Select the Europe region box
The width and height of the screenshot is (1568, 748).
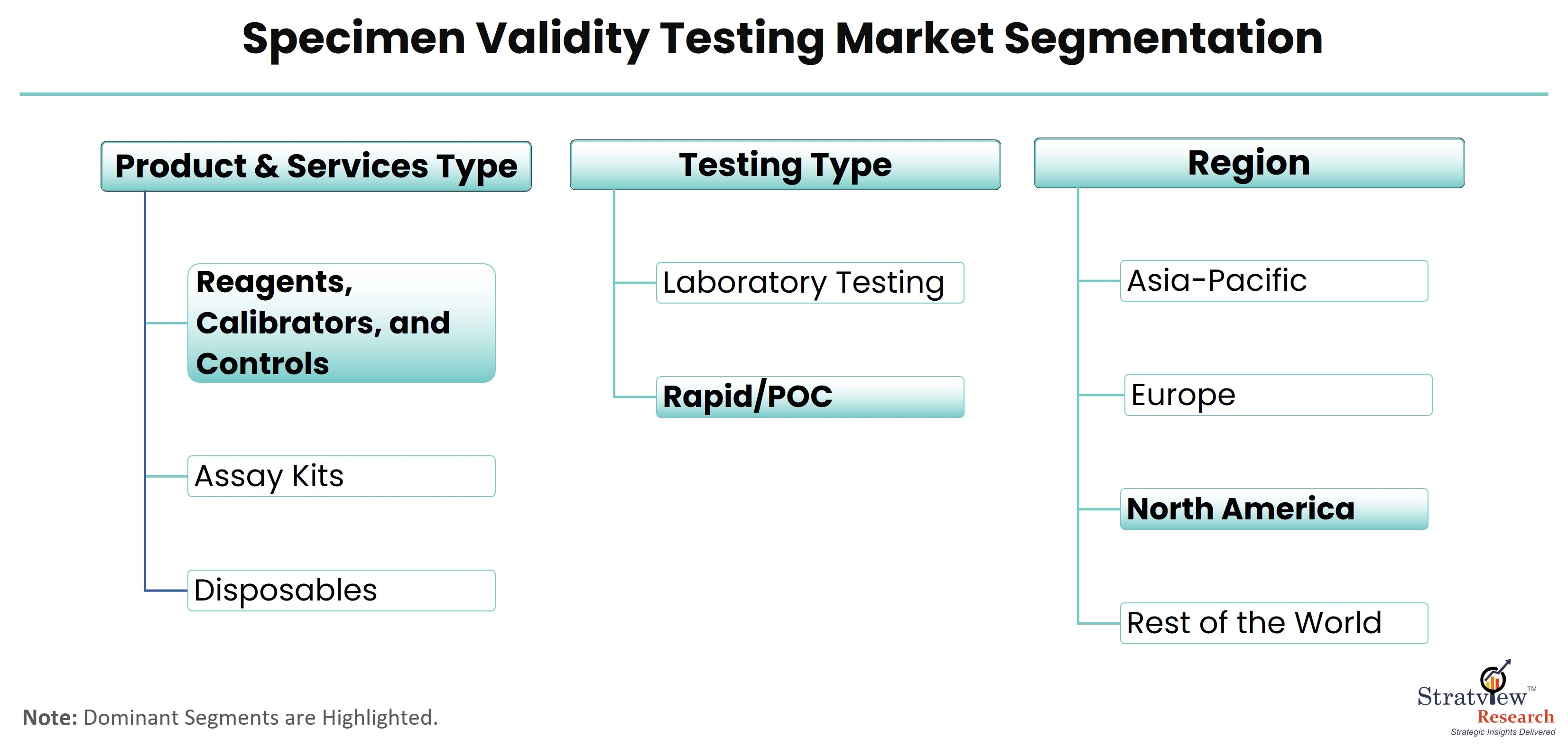(1278, 395)
